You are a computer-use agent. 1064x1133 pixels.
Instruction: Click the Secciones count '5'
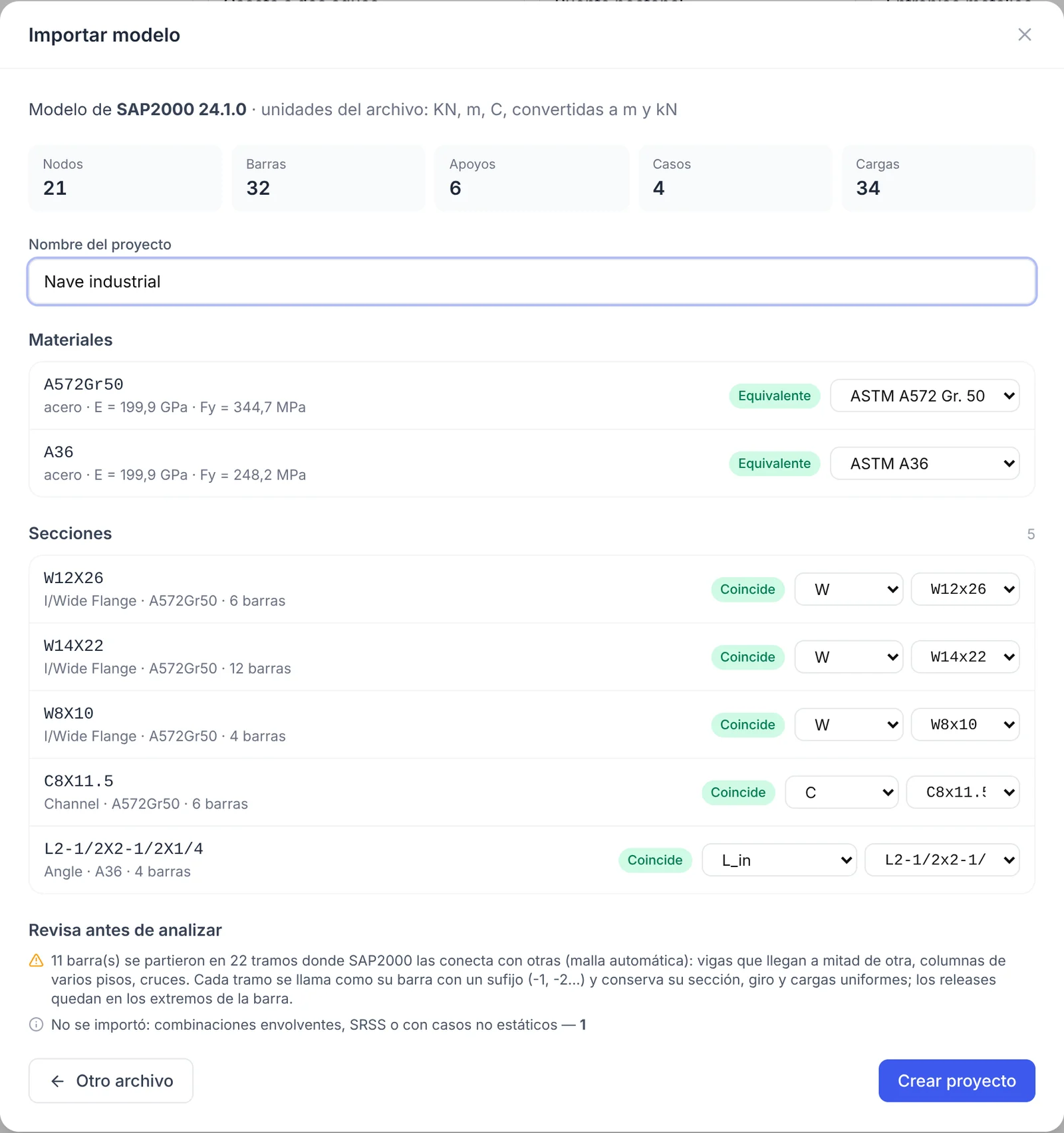pos(1031,534)
